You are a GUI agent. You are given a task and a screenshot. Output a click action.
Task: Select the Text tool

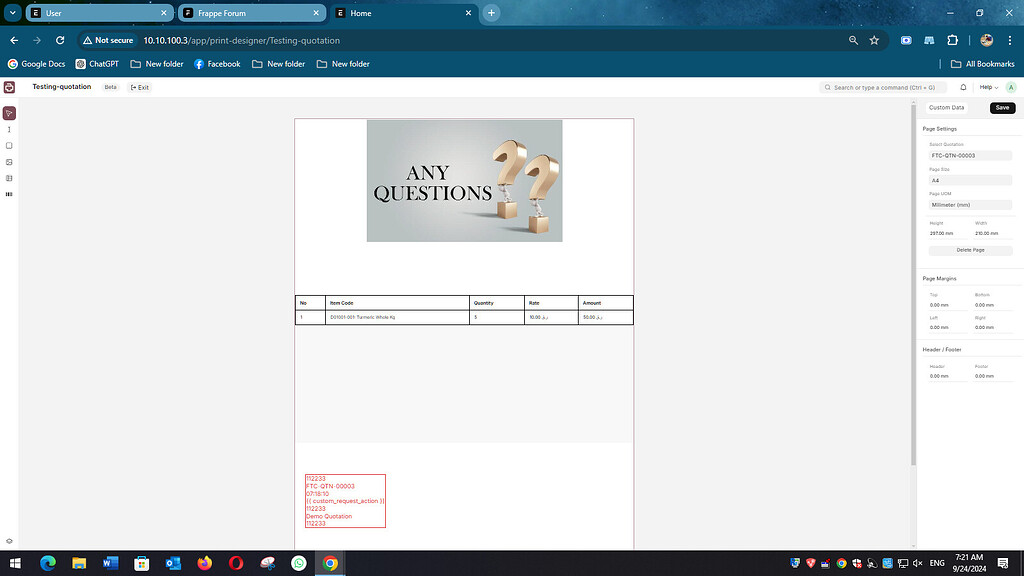point(9,128)
